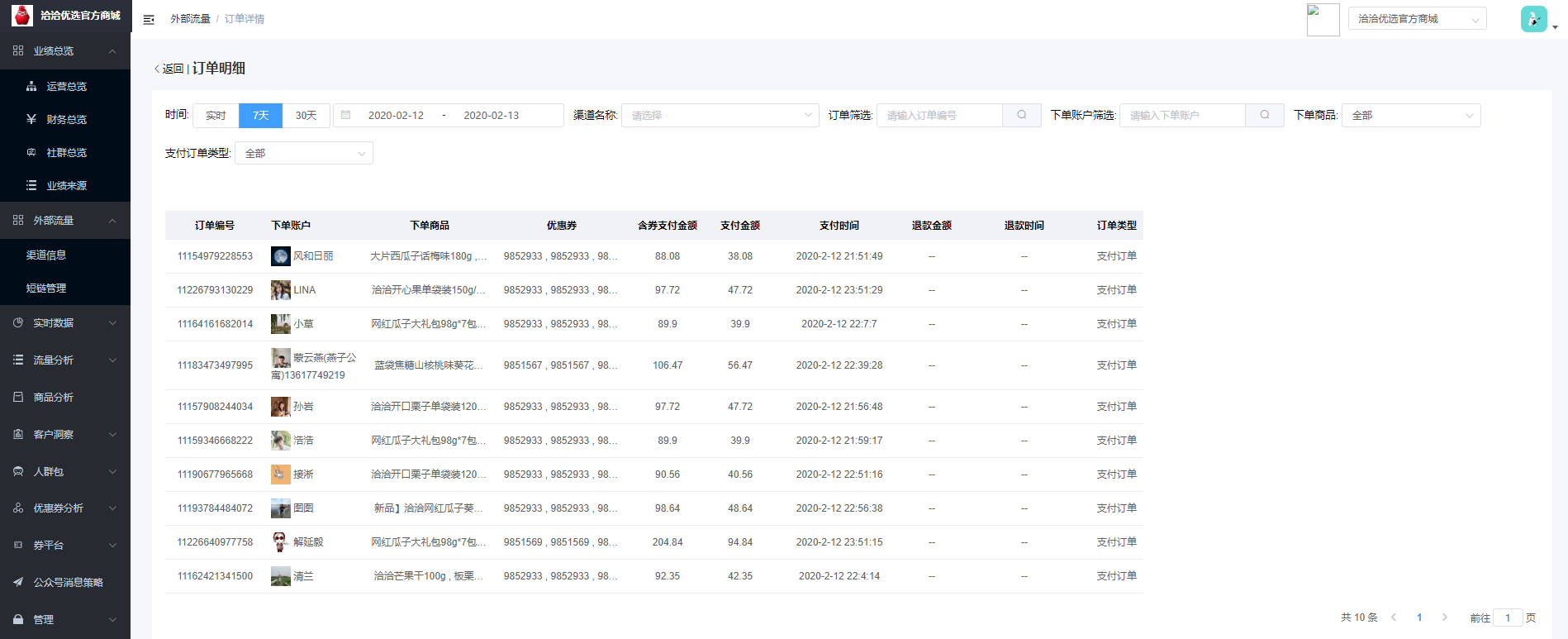Image resolution: width=1568 pixels, height=639 pixels.
Task: Click the sidebar collapse hamburger icon
Action: (x=149, y=19)
